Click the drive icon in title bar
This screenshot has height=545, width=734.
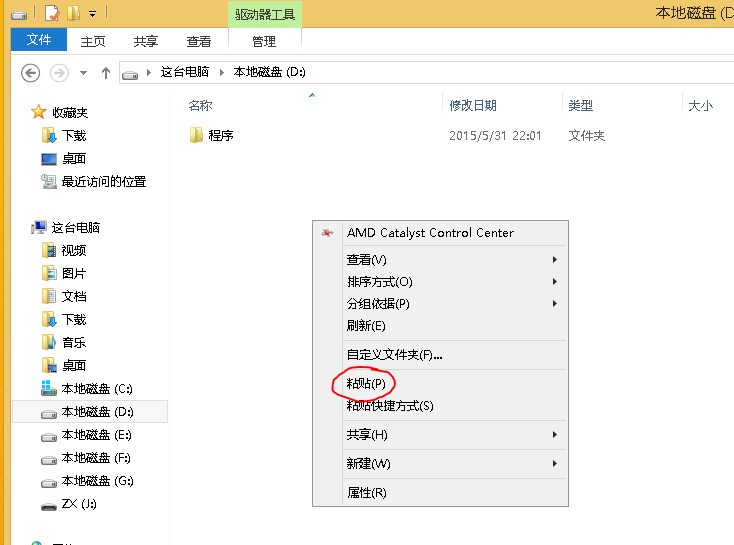click(19, 15)
